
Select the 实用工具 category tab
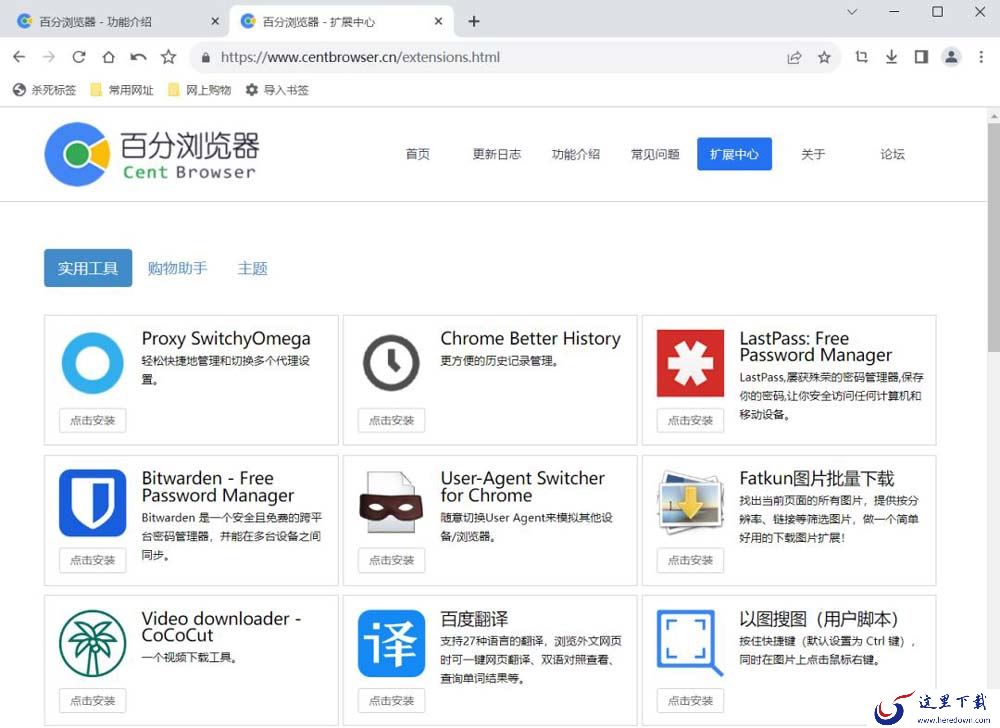(x=88, y=268)
